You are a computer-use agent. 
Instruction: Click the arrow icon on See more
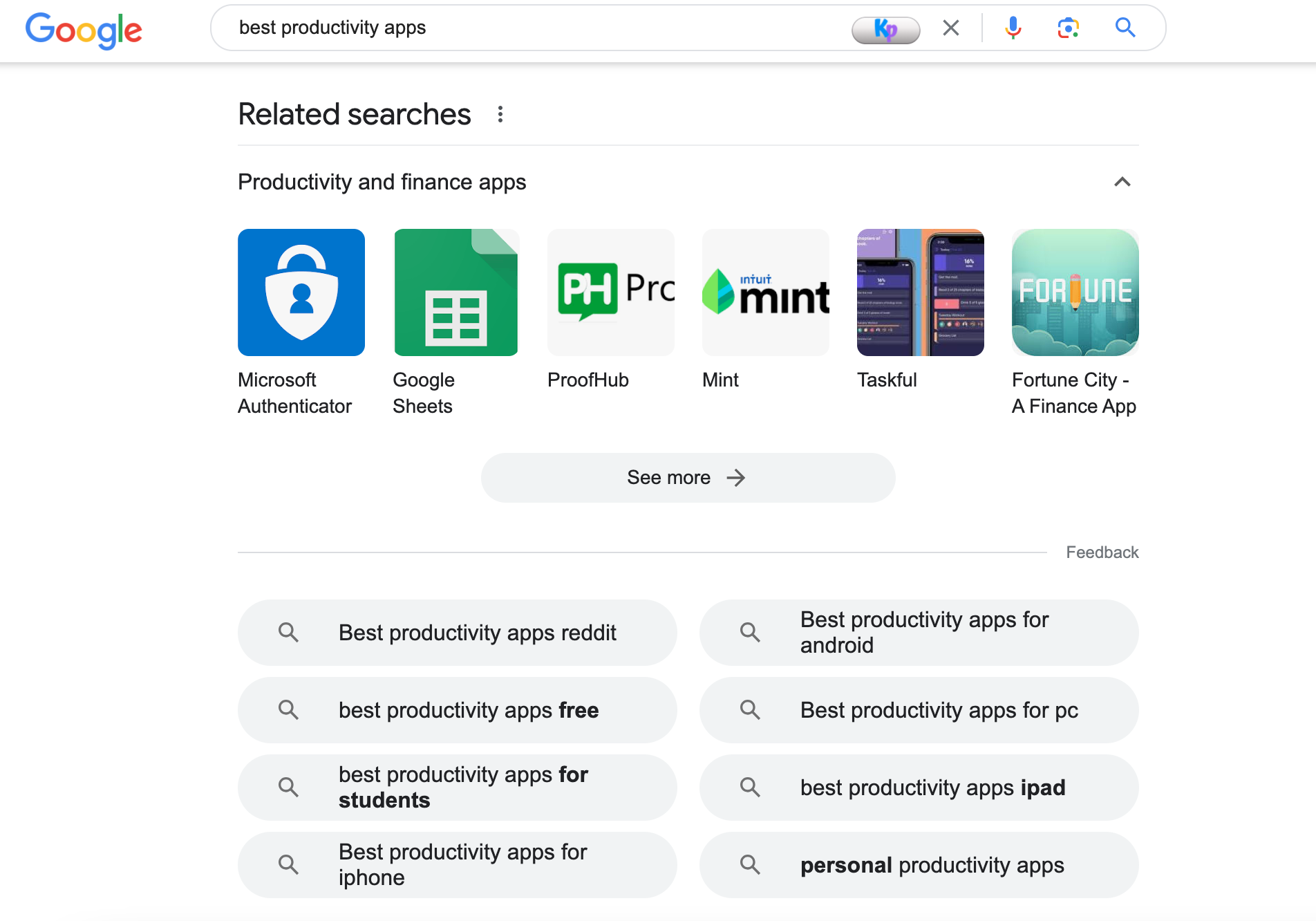click(x=736, y=478)
